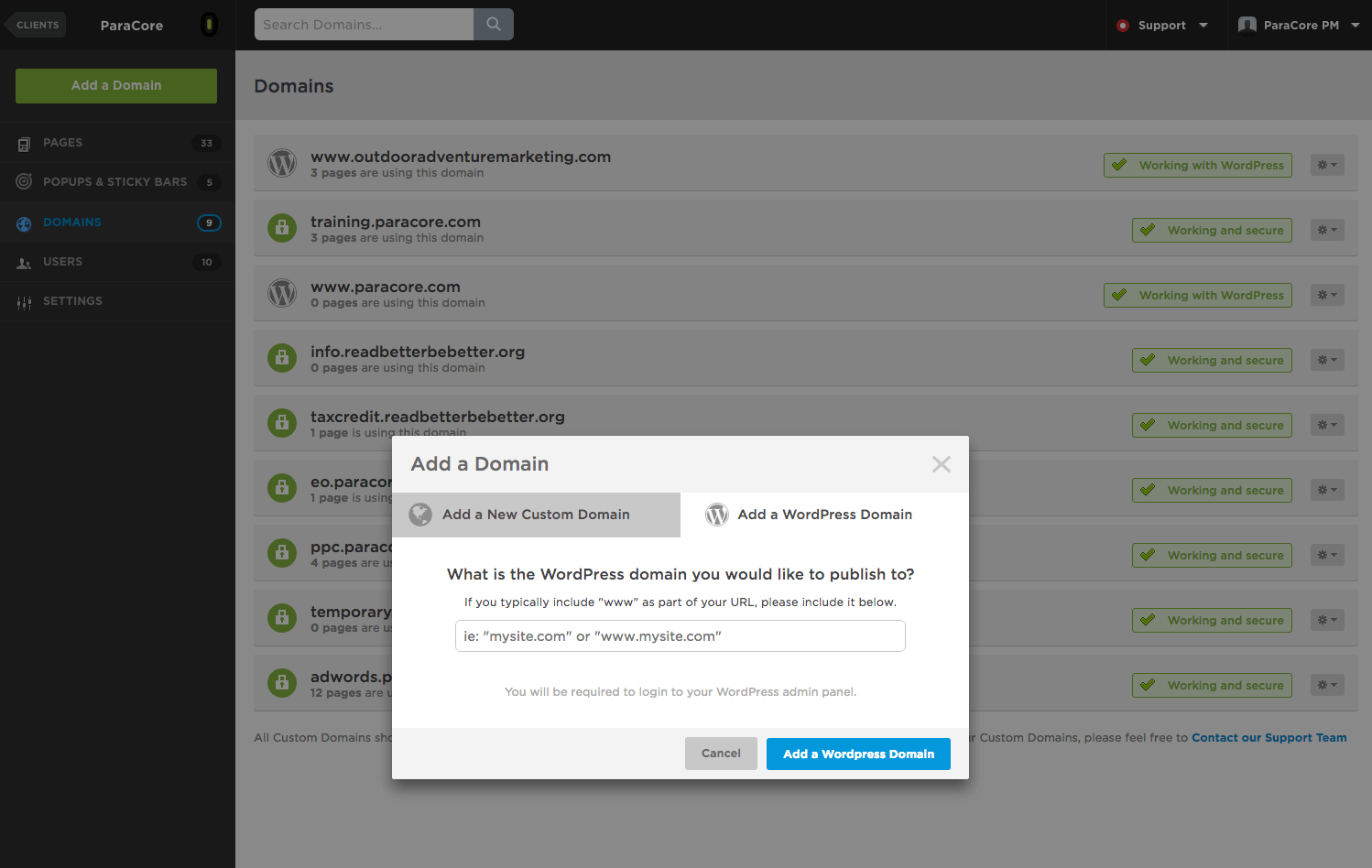Select Add a WordPress Domain tab

pos(824,515)
